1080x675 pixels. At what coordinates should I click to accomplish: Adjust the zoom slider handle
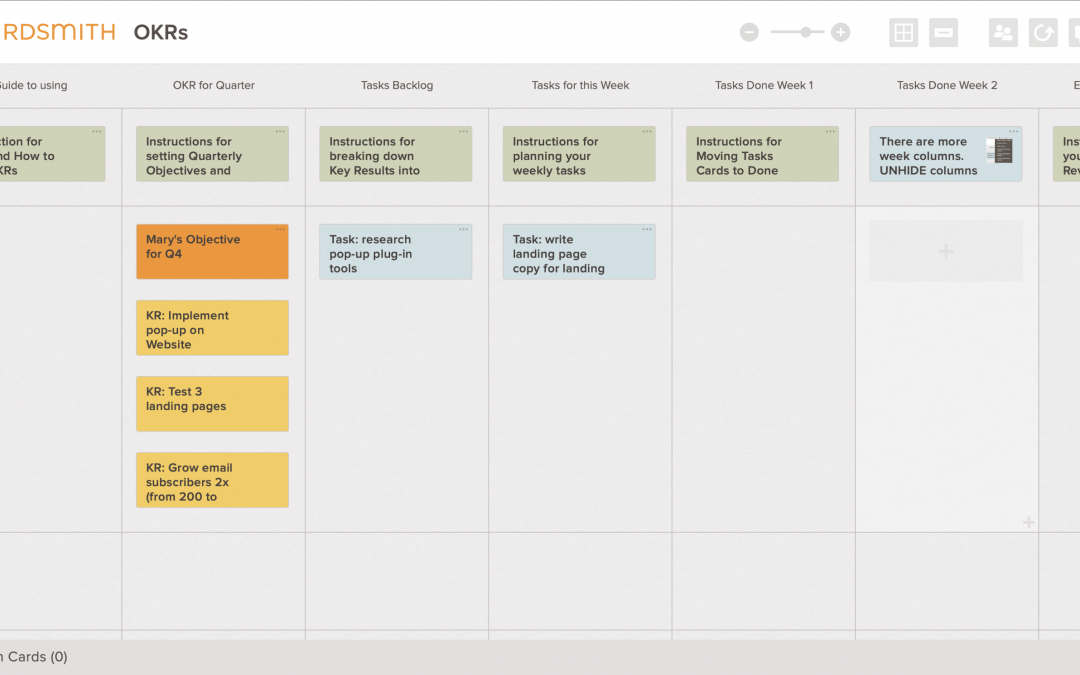[805, 32]
